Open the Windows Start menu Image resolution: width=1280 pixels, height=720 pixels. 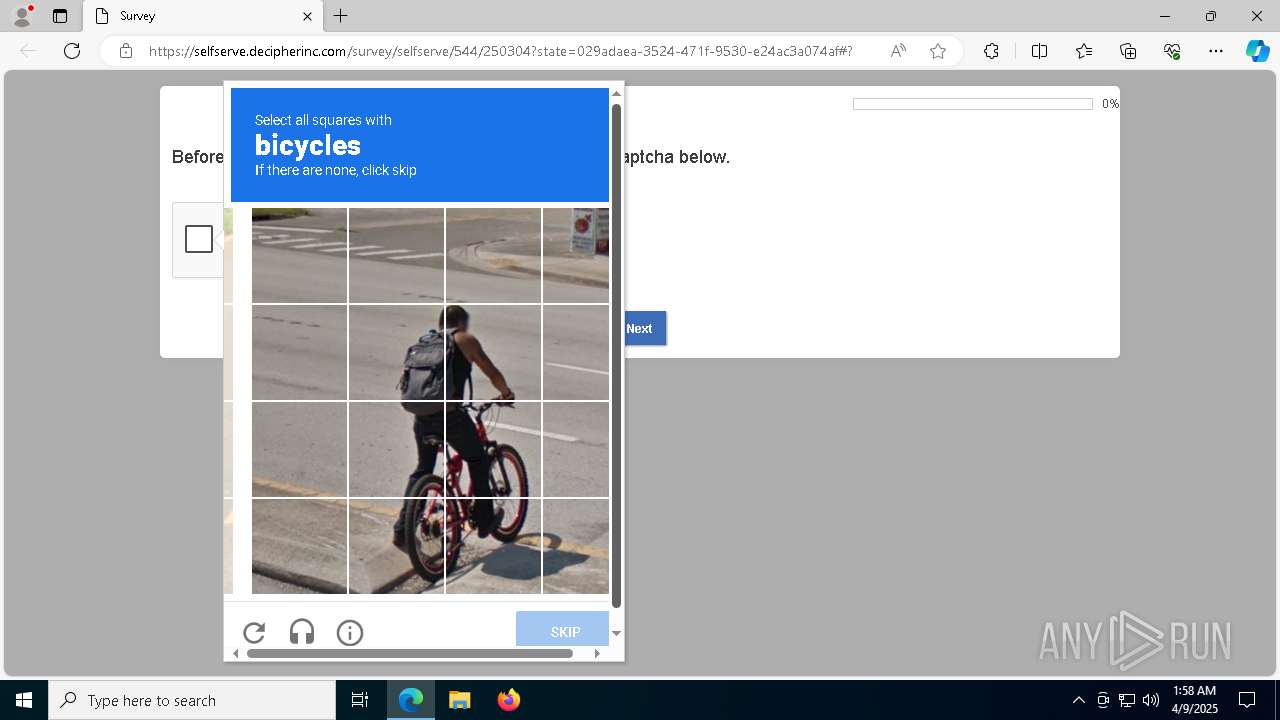(x=24, y=700)
